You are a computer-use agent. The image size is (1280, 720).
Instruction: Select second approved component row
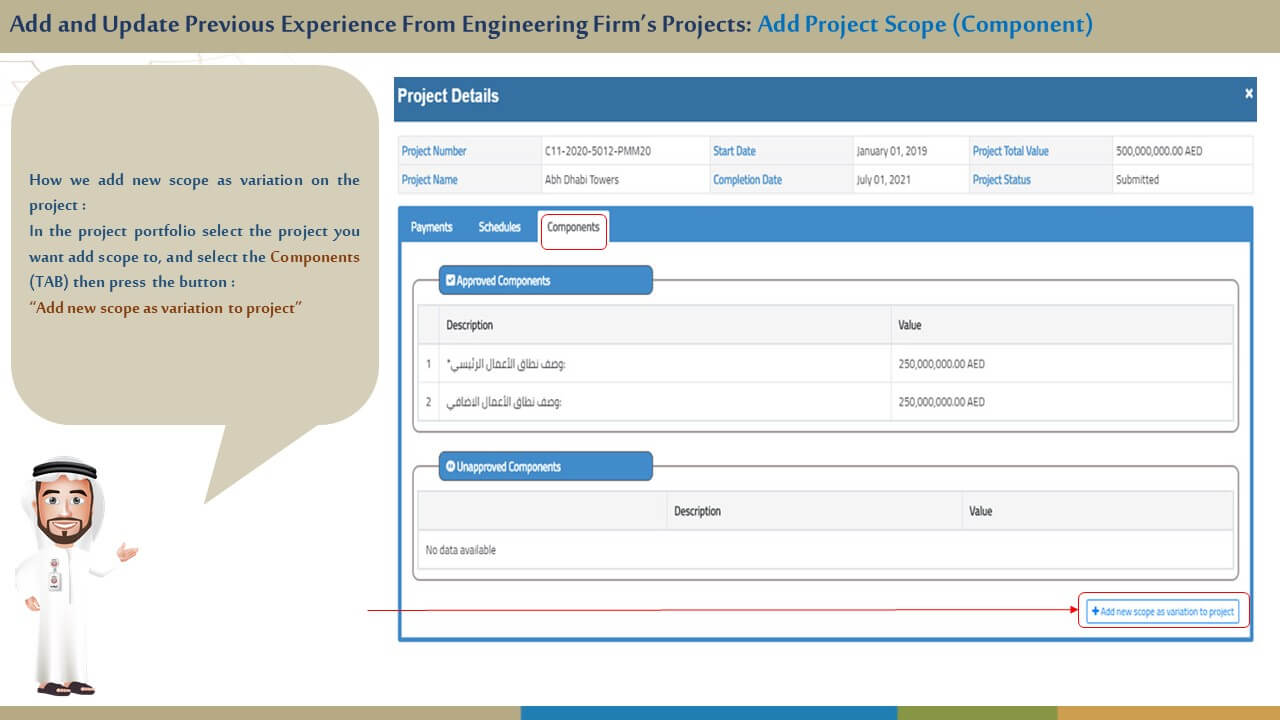tap(660, 402)
